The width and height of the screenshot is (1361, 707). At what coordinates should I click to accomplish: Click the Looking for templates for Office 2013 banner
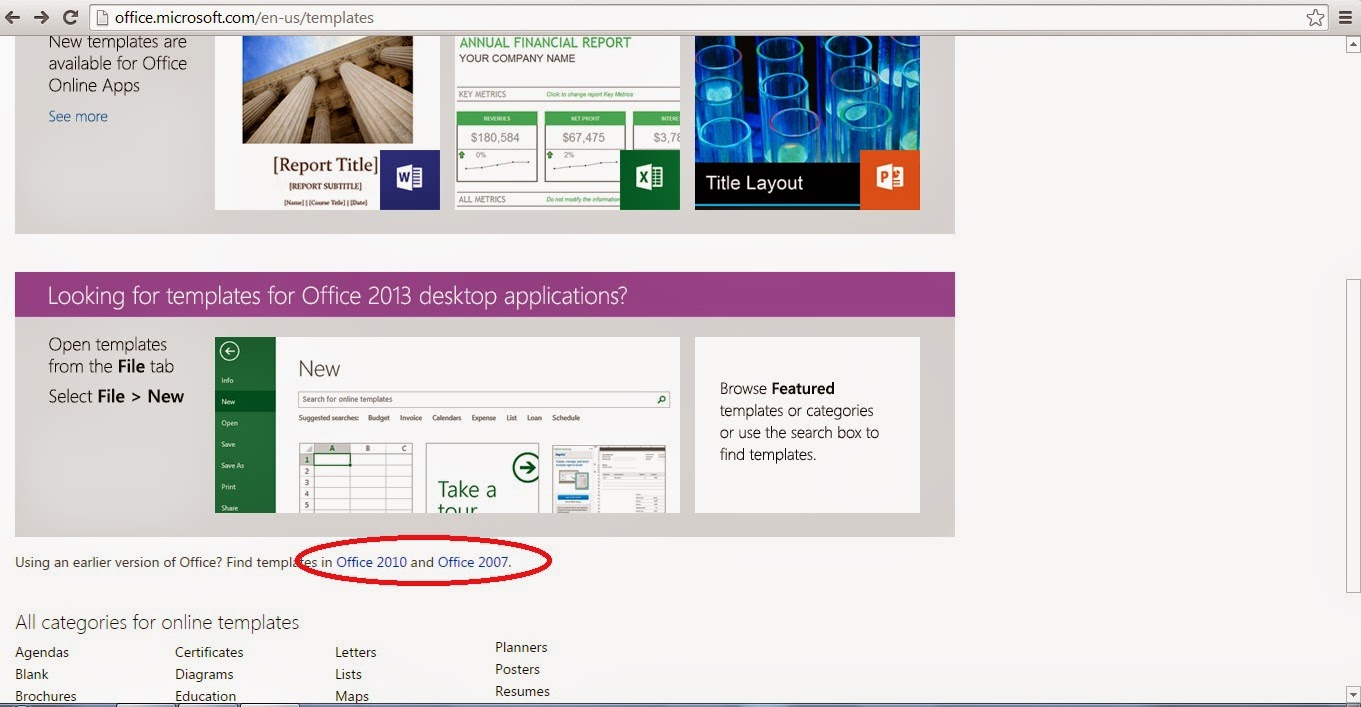click(x=485, y=295)
